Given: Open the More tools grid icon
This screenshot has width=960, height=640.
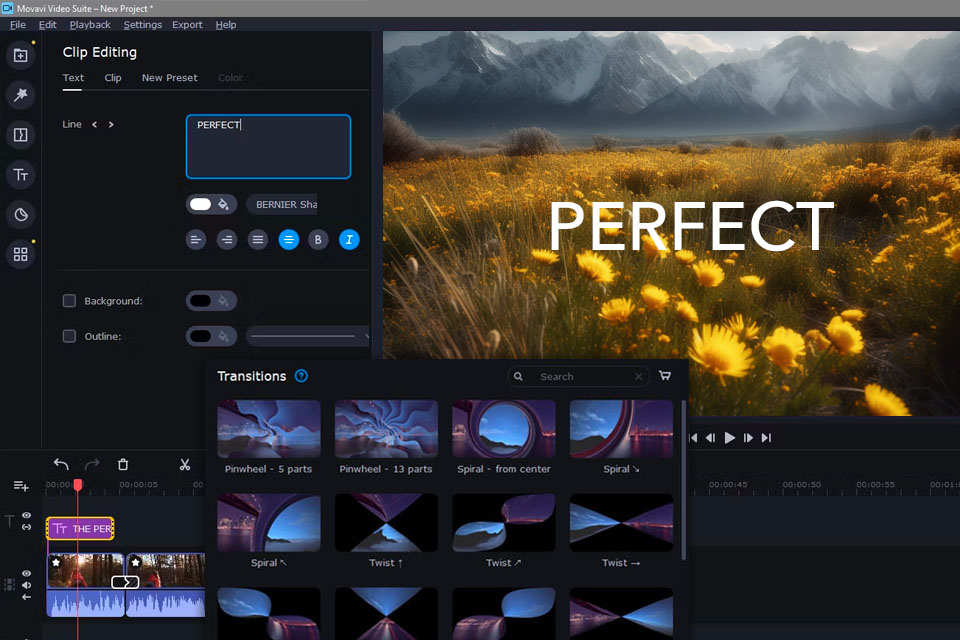Looking at the screenshot, I should tap(20, 254).
